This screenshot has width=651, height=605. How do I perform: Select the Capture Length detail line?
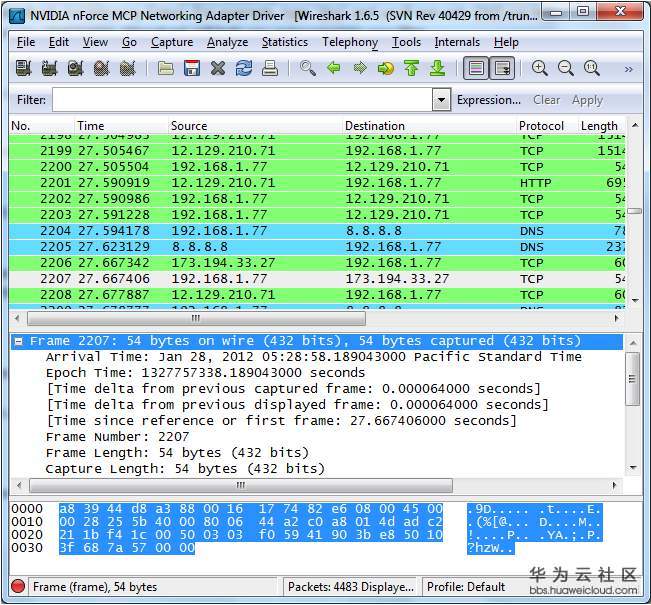tap(185, 469)
